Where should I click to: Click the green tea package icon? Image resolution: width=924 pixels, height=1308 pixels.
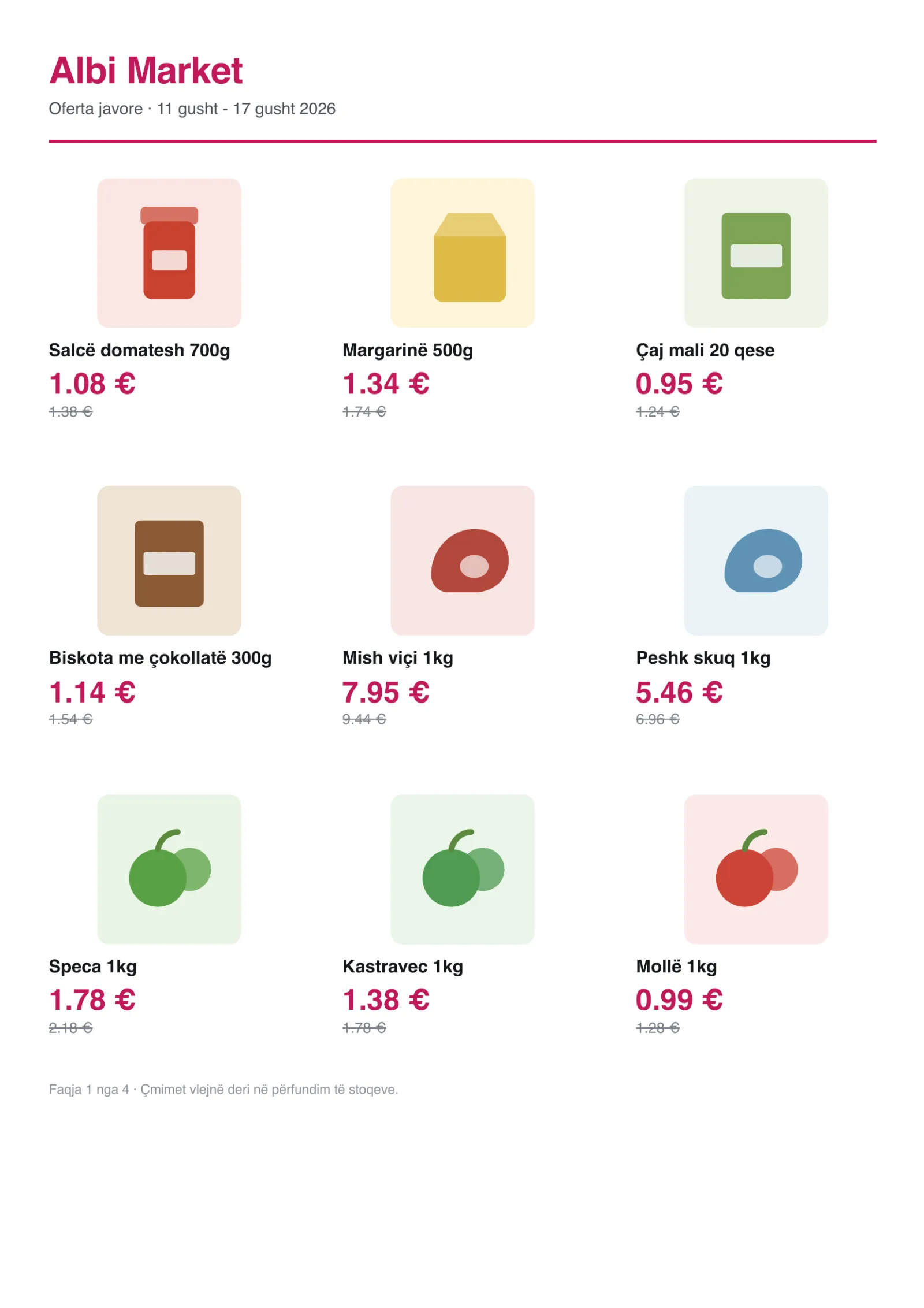755,252
